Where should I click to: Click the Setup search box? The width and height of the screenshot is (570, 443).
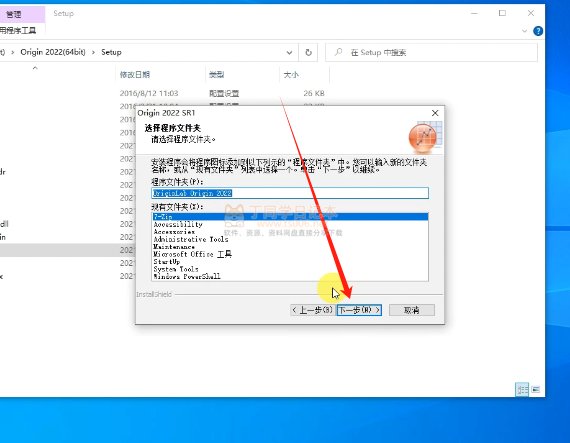[431, 52]
